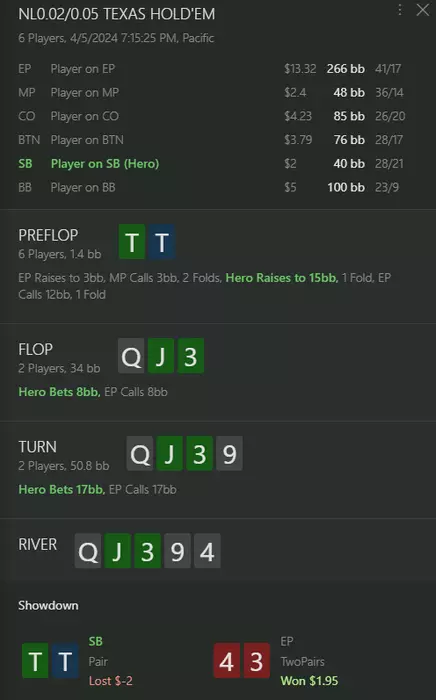Click the green T card in SB showdown
This screenshot has height=700, width=436.
click(35, 661)
